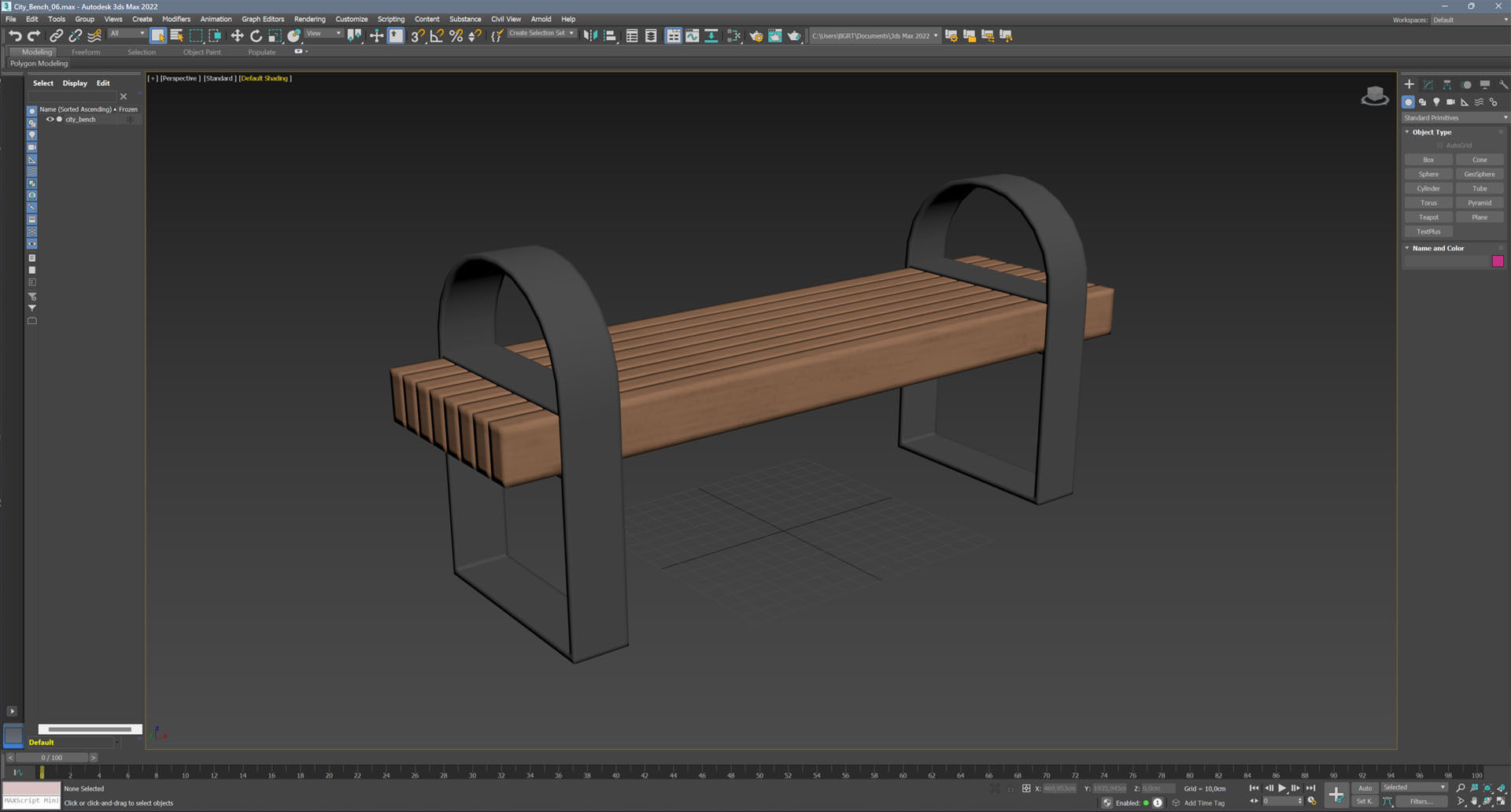Activate Select and Place tool
This screenshot has width=1511, height=812.
click(294, 35)
